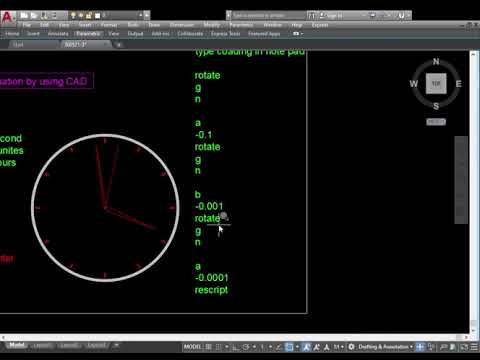
Task: Switch to the Annotate ribbon tab
Action: click(x=58, y=34)
